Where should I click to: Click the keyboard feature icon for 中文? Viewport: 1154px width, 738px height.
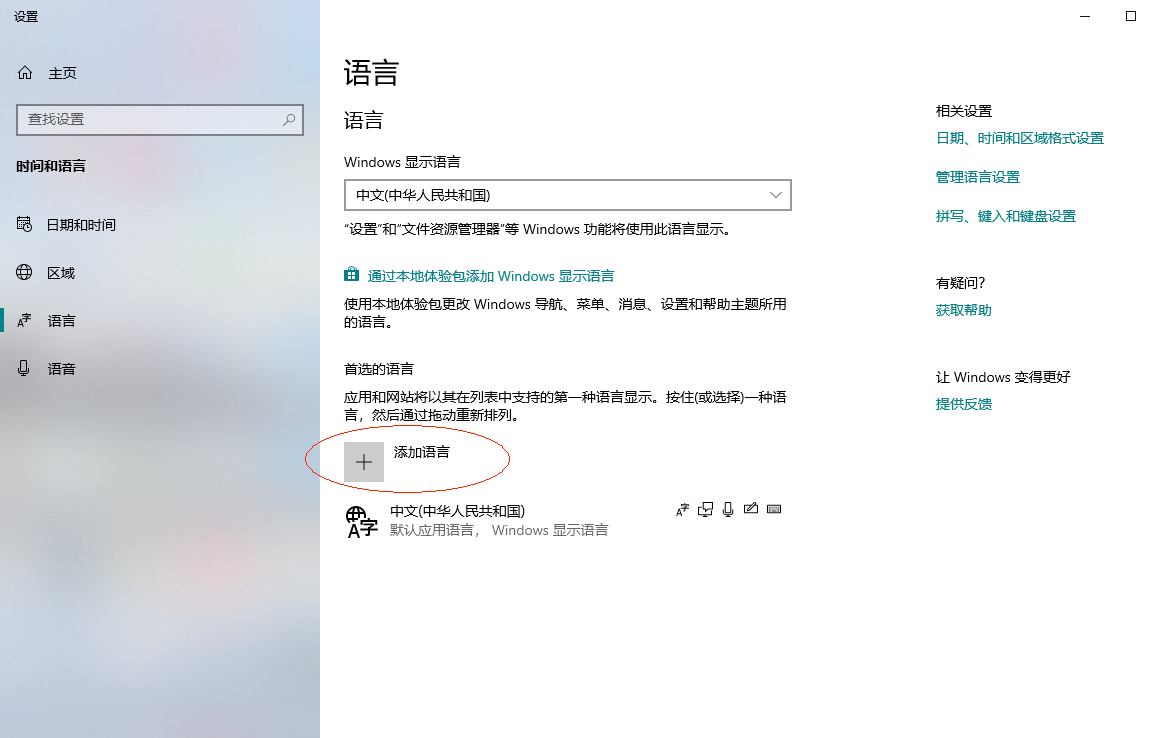(x=774, y=508)
